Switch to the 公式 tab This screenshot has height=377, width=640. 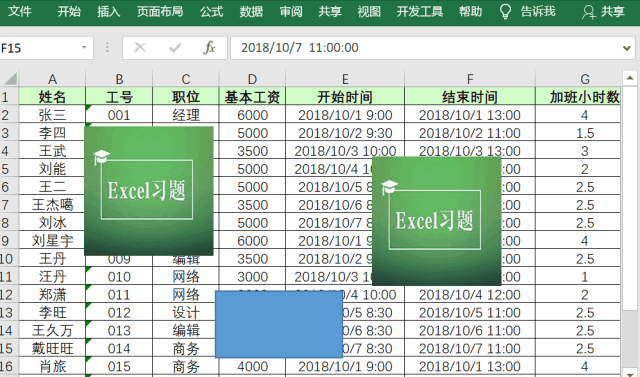[x=211, y=11]
